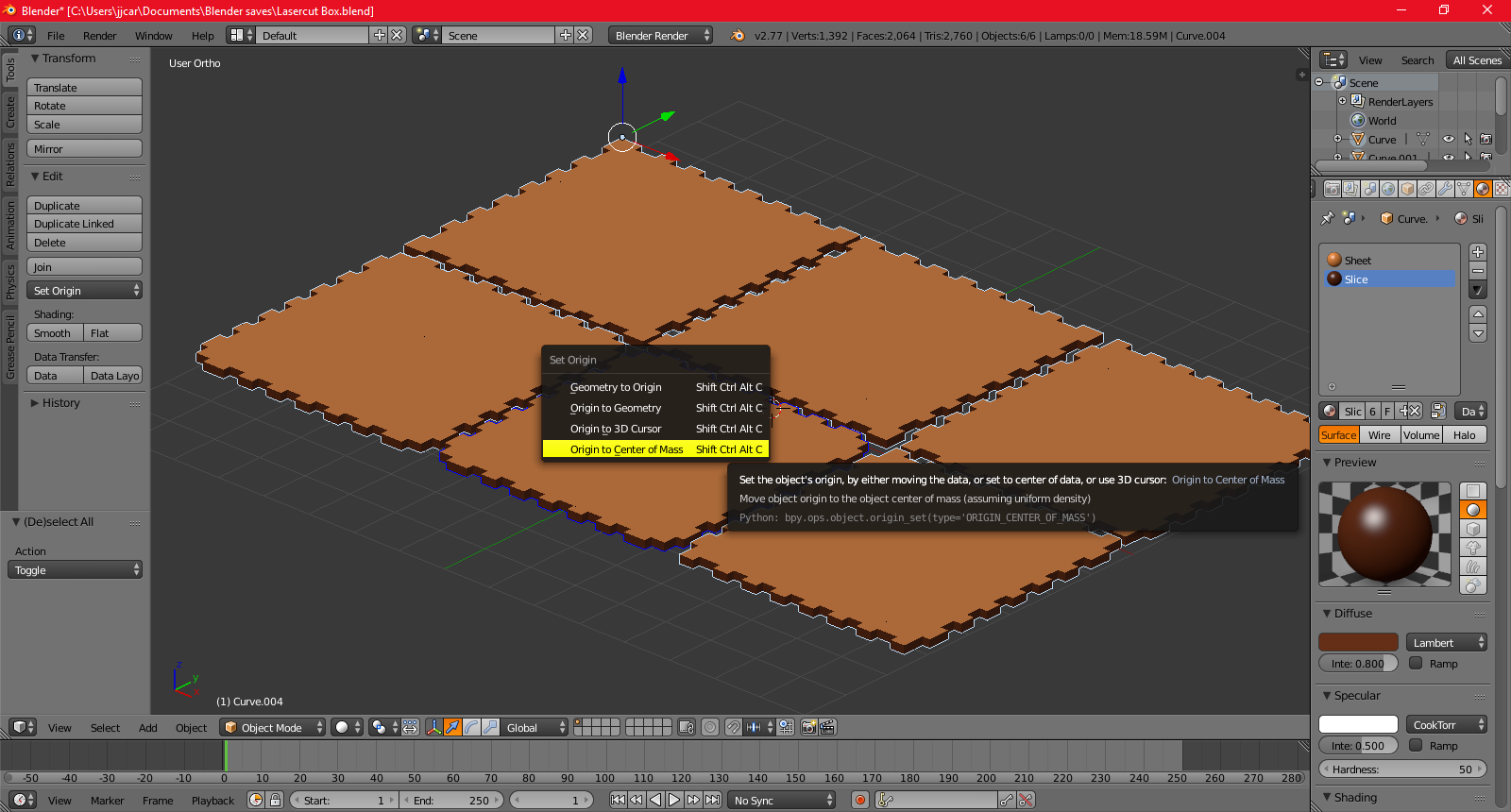Click the record auto-keyframe button
Viewport: 1511px width, 812px height.
click(x=859, y=800)
